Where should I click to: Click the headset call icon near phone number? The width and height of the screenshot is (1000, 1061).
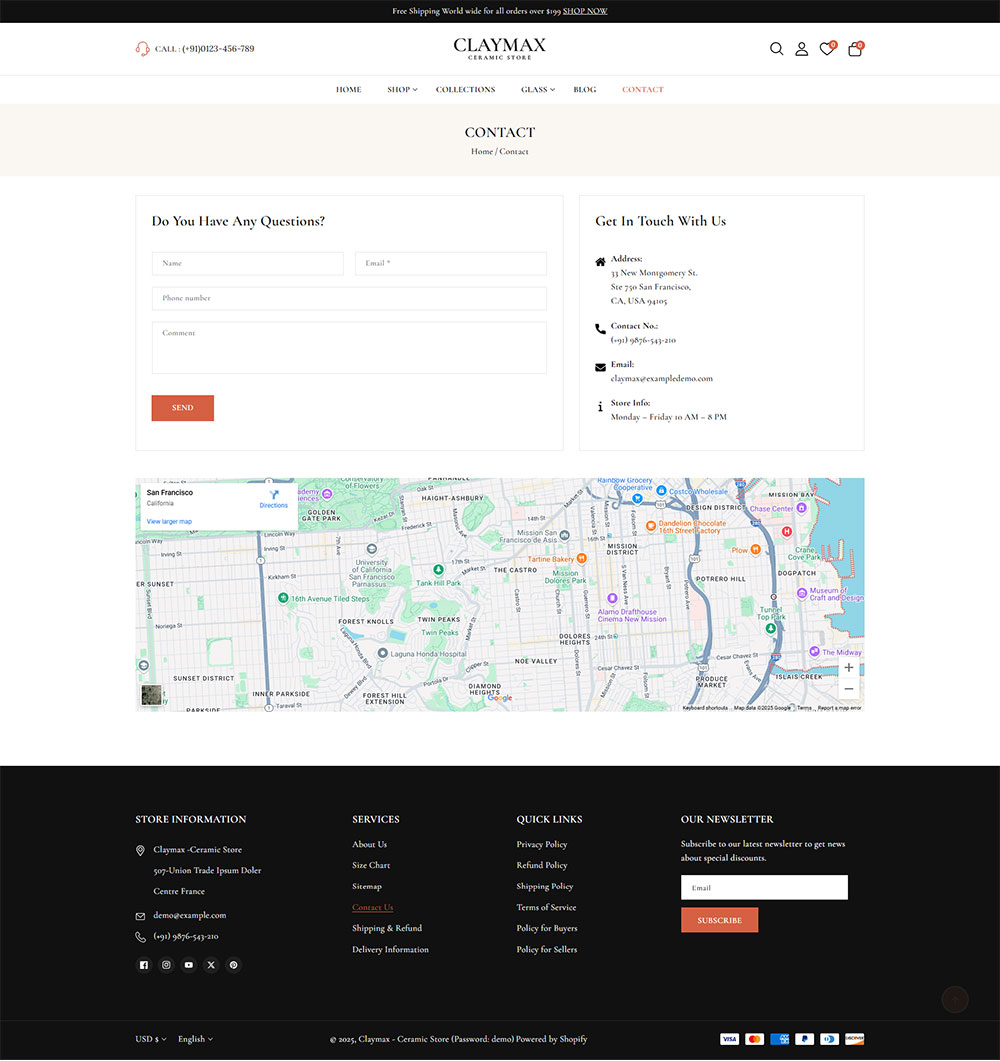(143, 48)
